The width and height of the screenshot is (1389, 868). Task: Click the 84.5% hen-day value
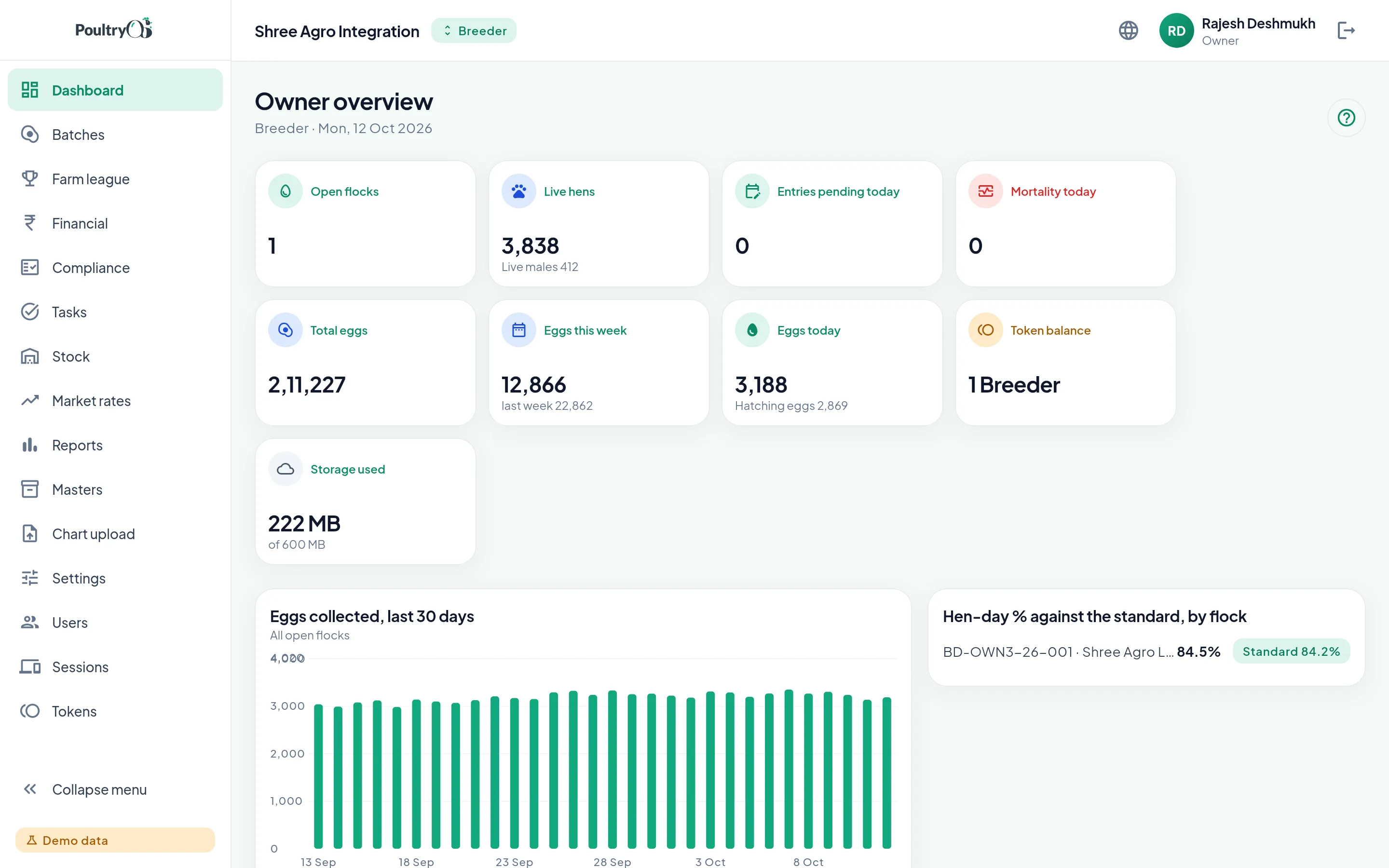[x=1198, y=651]
